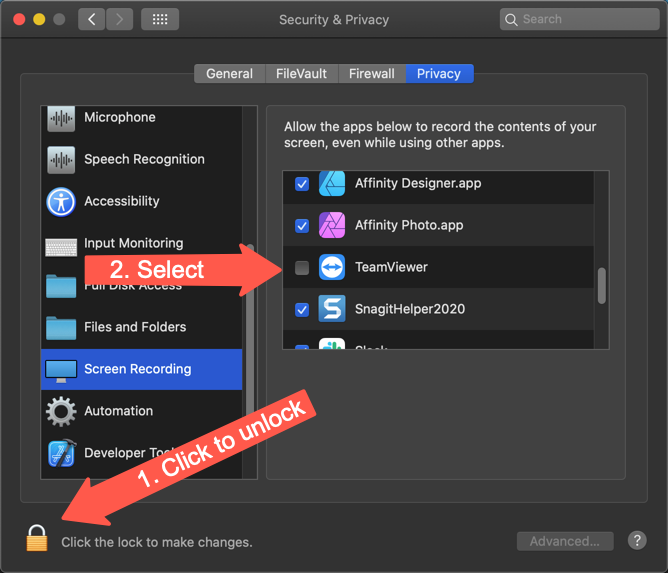Open help with the question mark button

tap(637, 541)
